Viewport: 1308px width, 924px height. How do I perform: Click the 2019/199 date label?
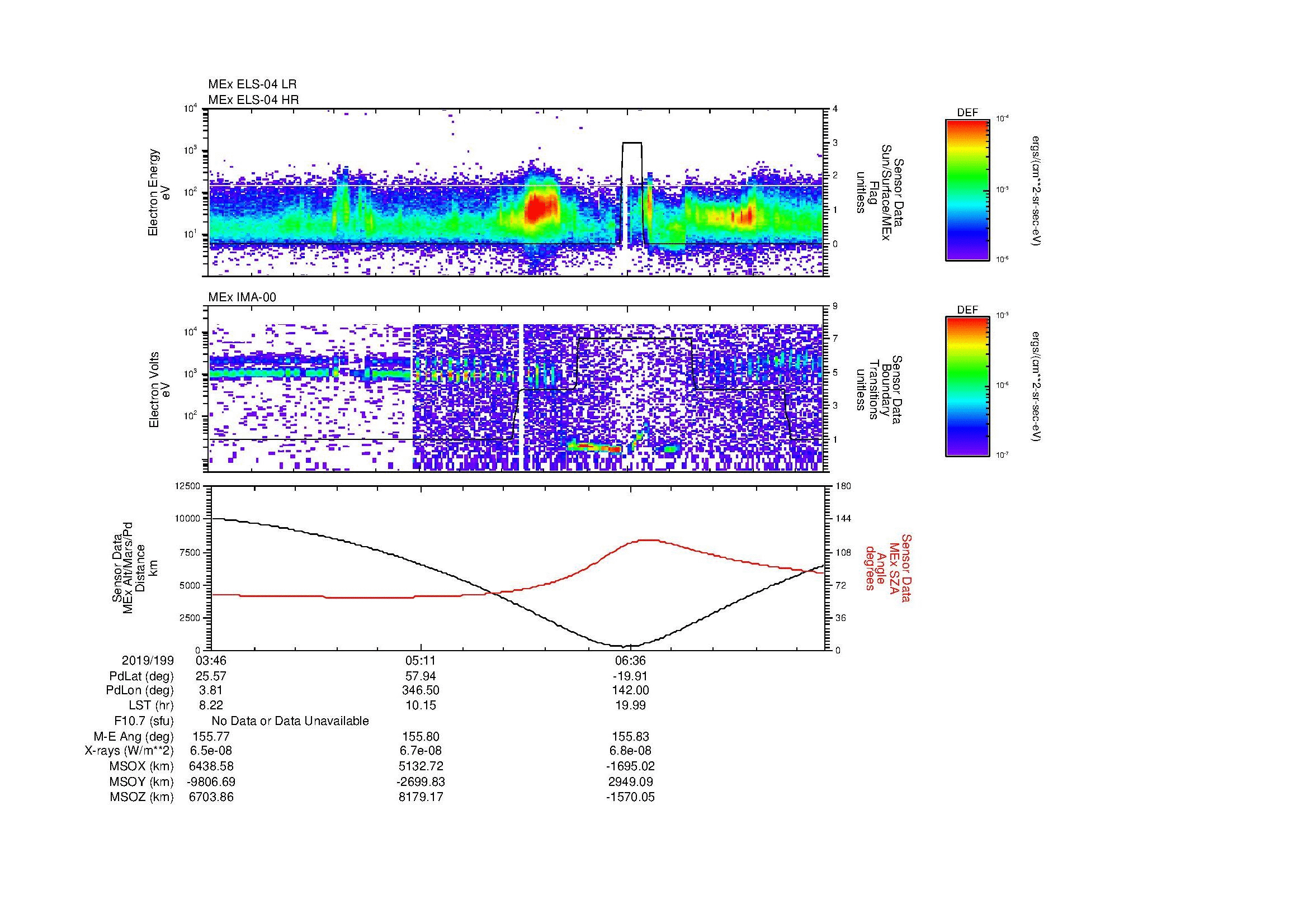(148, 660)
